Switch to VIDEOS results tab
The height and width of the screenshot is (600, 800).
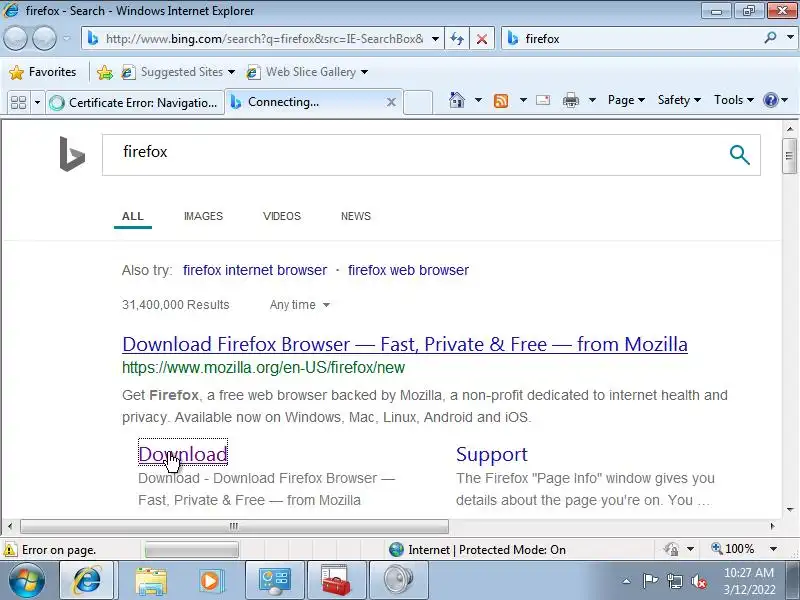tap(282, 216)
